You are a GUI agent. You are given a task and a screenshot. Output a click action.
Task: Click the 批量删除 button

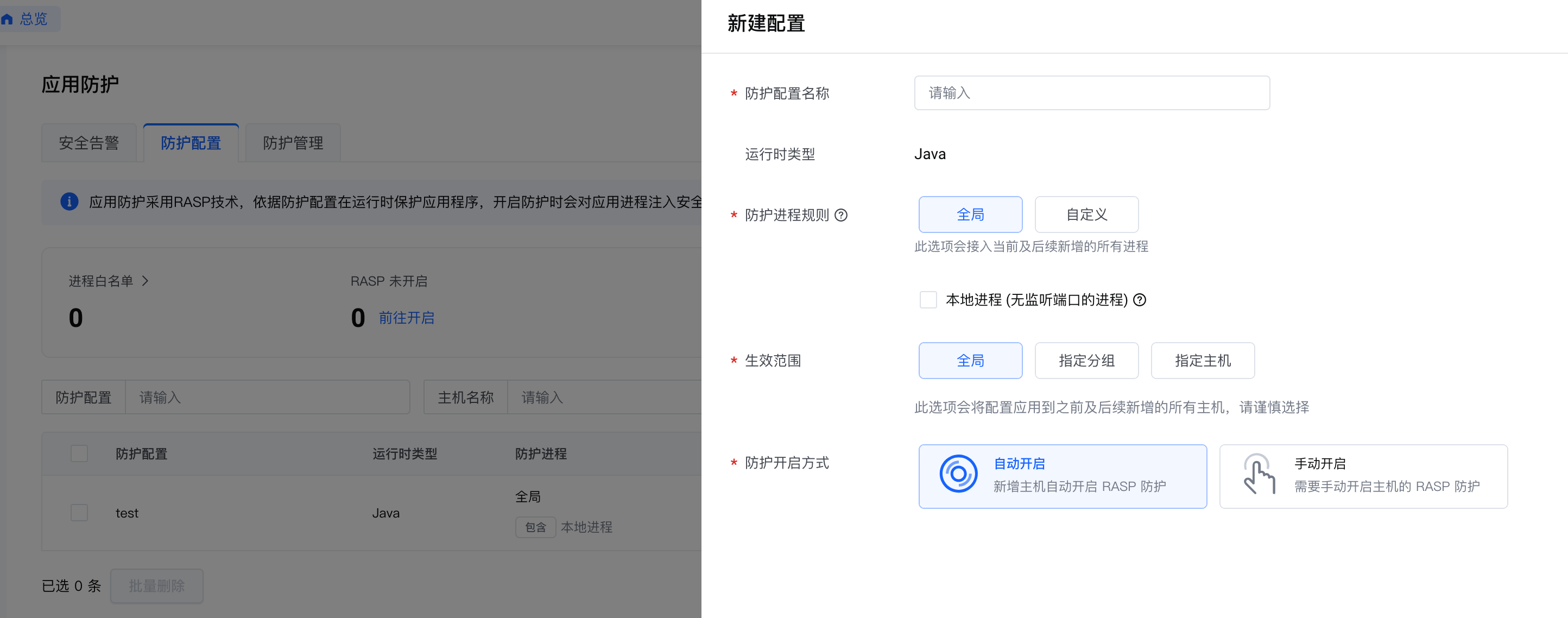coord(157,586)
